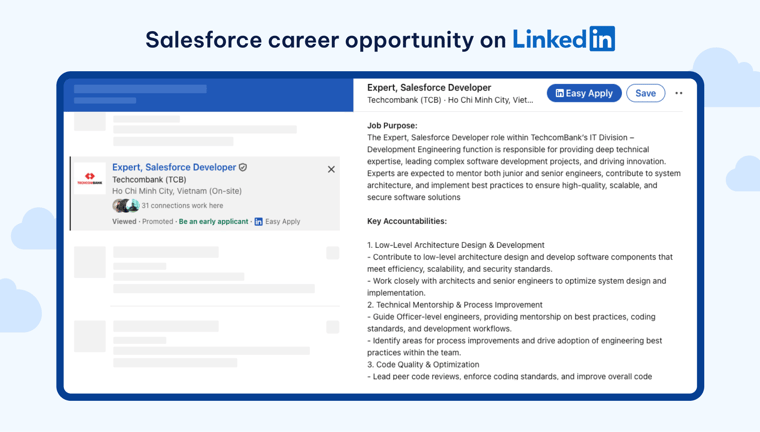Open Expert, Salesforce Developer job listing link
760x432 pixels.
point(173,167)
